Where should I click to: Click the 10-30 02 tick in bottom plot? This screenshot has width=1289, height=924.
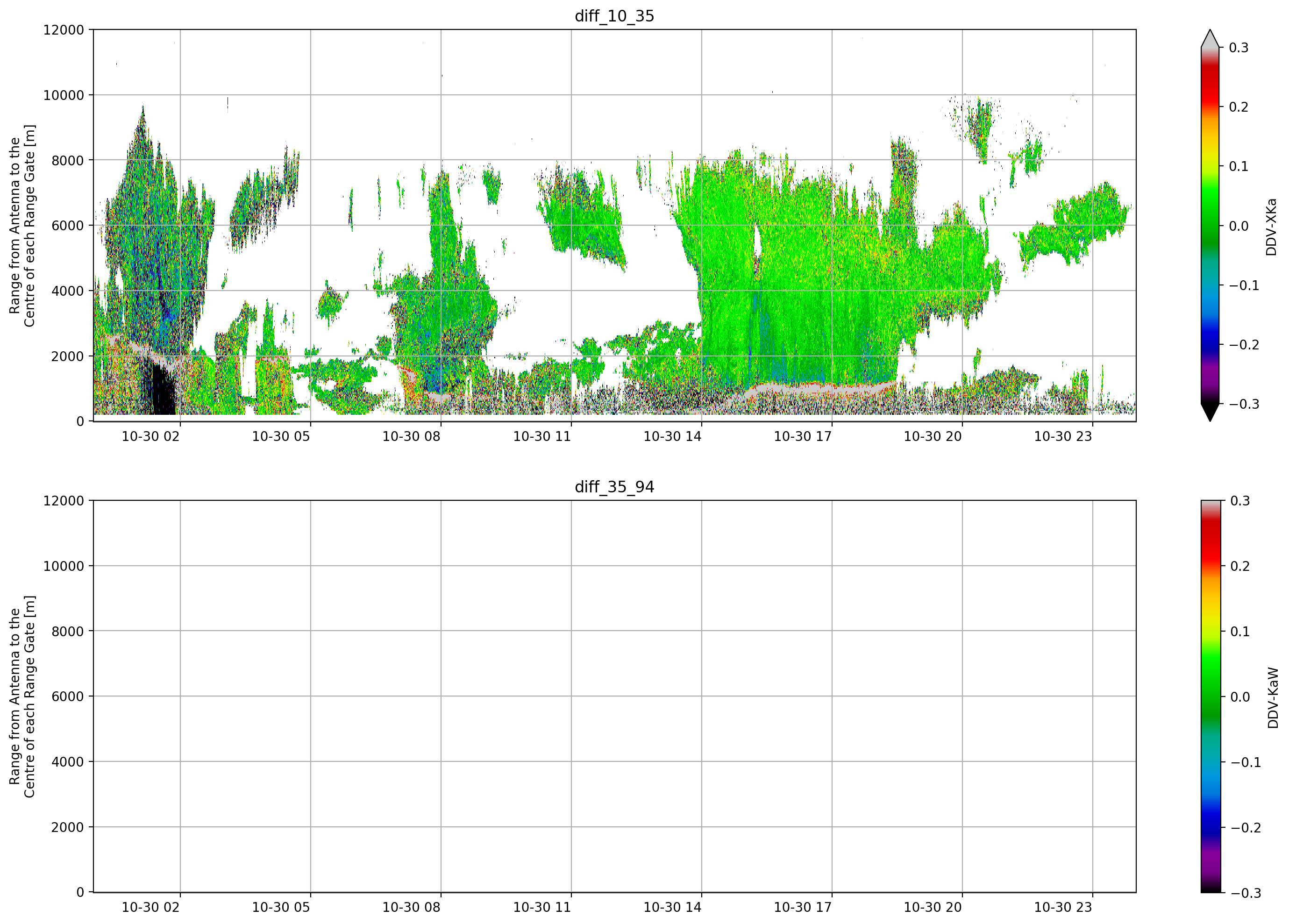tap(150, 908)
